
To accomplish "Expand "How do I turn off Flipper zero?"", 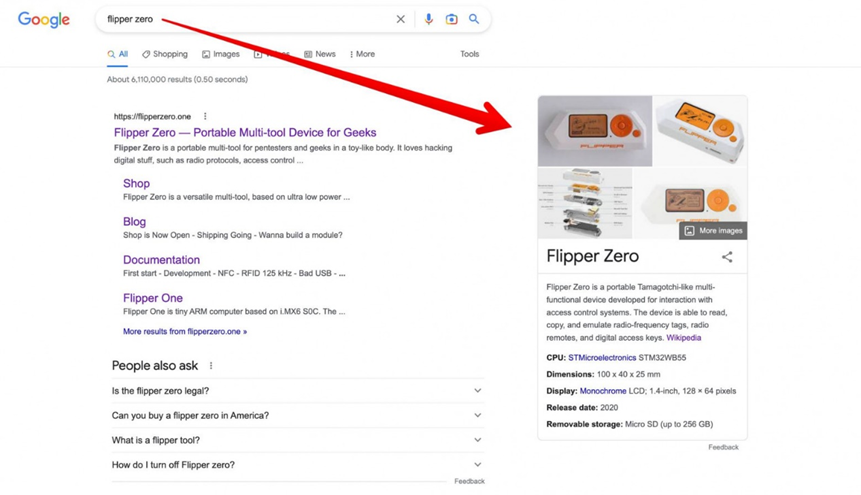I will tap(477, 465).
